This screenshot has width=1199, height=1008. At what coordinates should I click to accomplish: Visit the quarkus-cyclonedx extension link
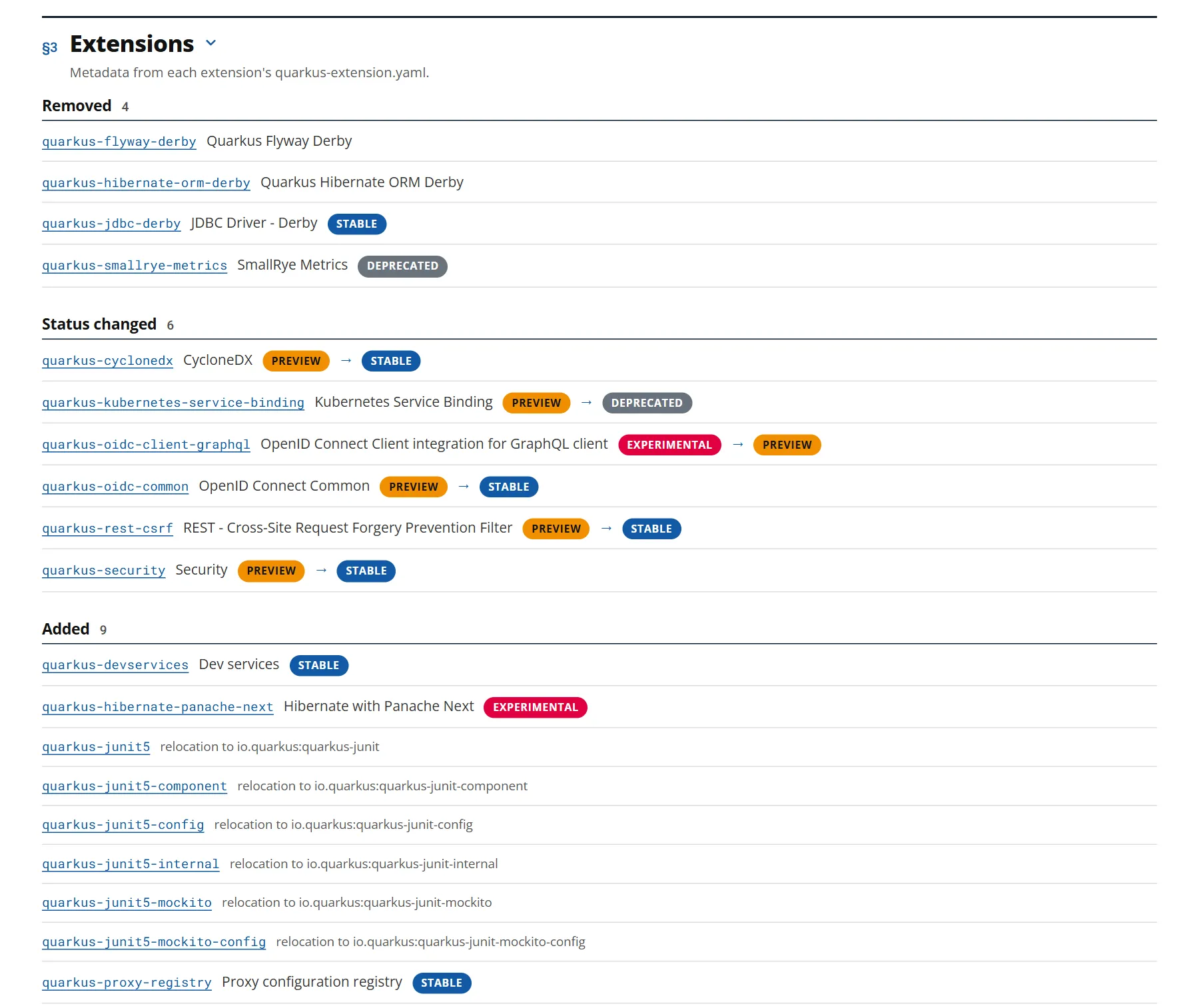point(107,361)
